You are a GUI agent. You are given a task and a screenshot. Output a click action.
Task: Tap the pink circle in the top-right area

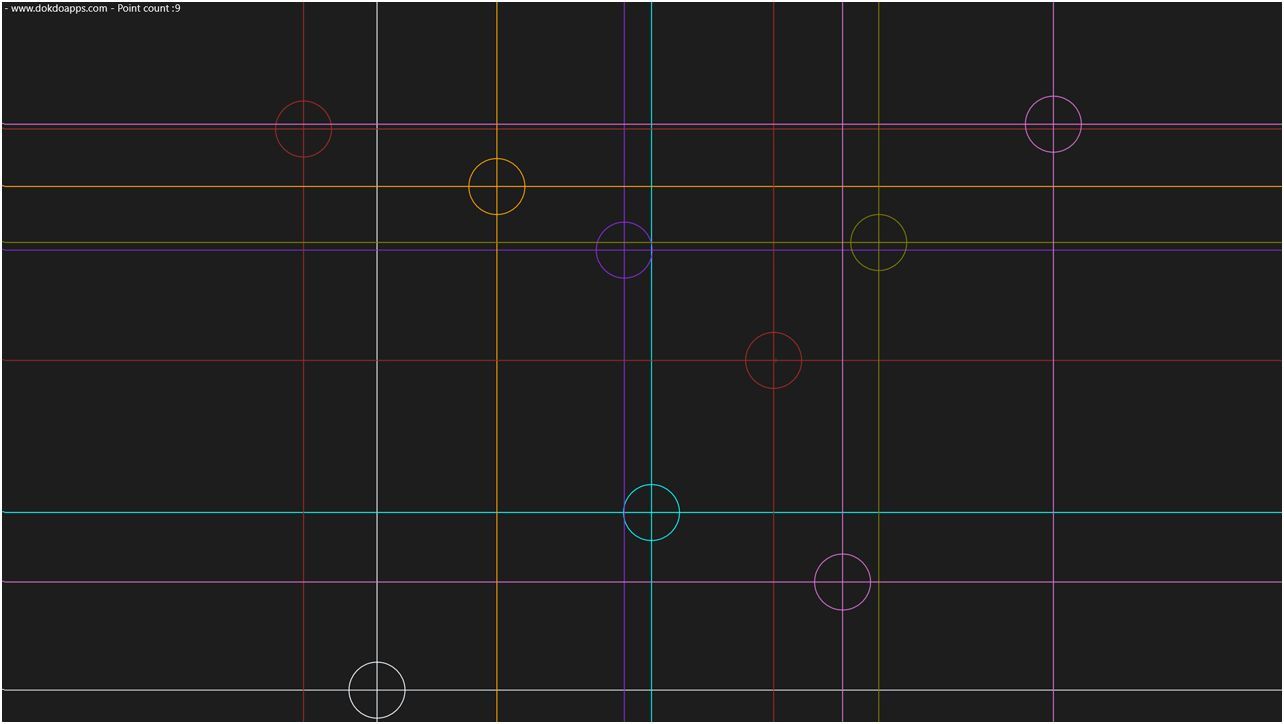tap(1053, 125)
